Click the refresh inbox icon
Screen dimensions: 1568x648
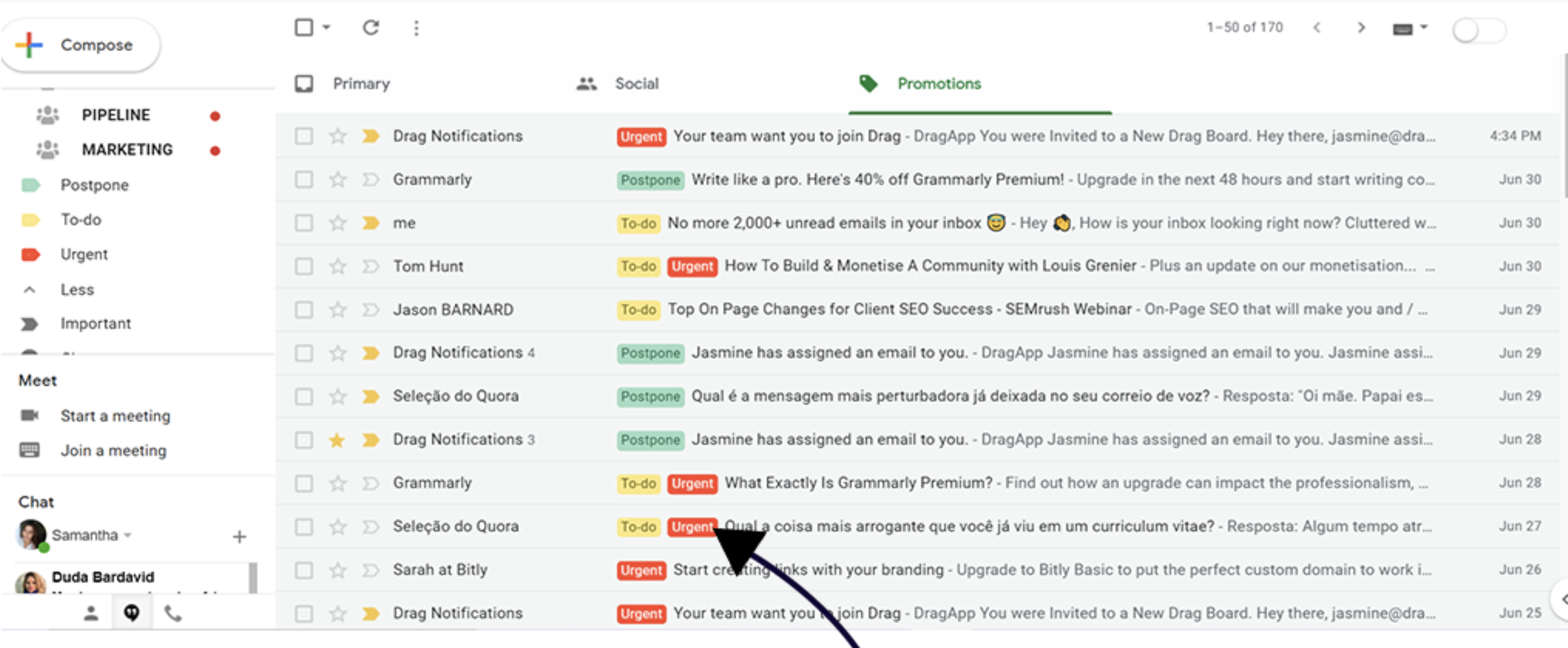(x=371, y=27)
